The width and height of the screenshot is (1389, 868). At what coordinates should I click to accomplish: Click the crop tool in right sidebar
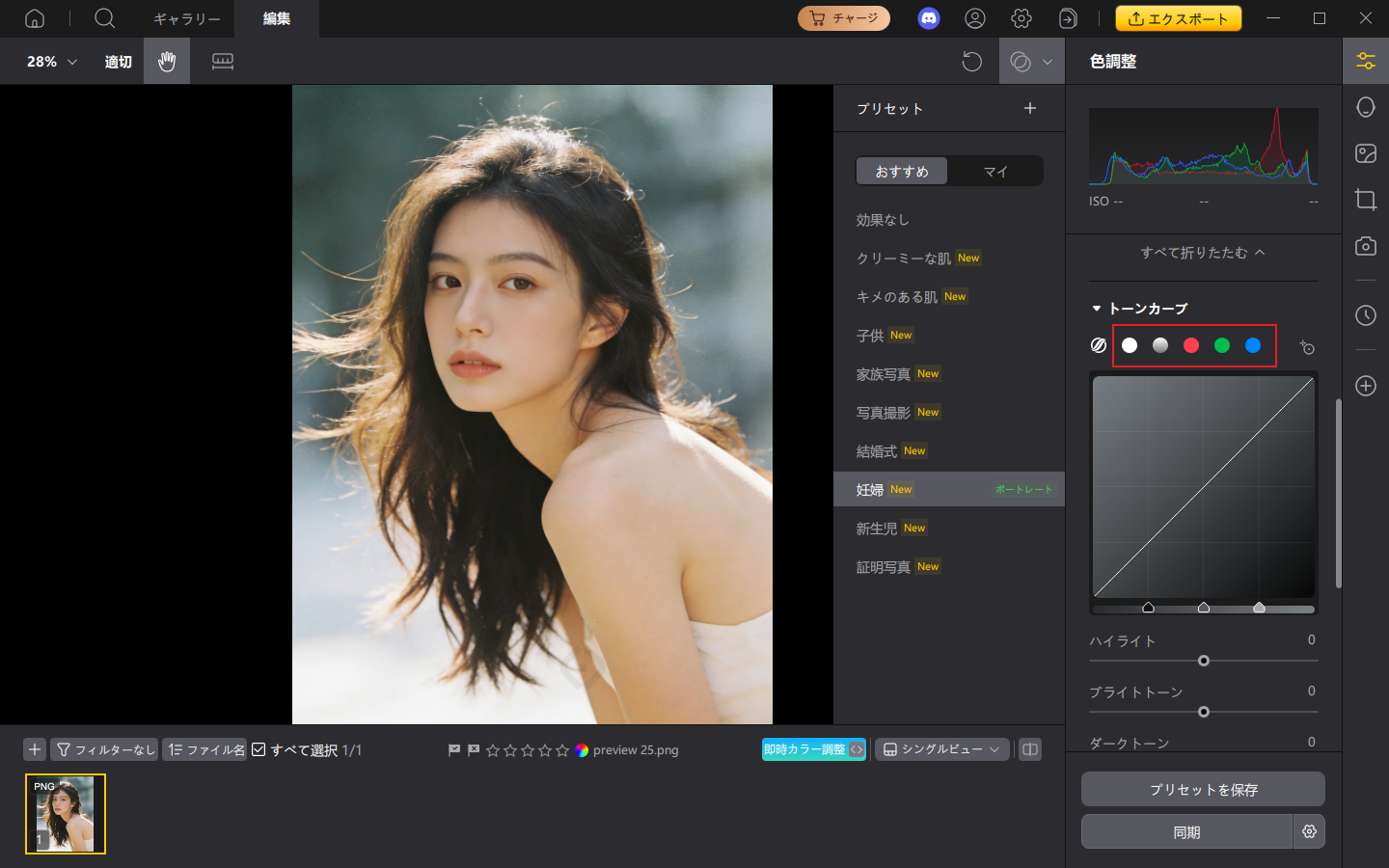(x=1366, y=200)
